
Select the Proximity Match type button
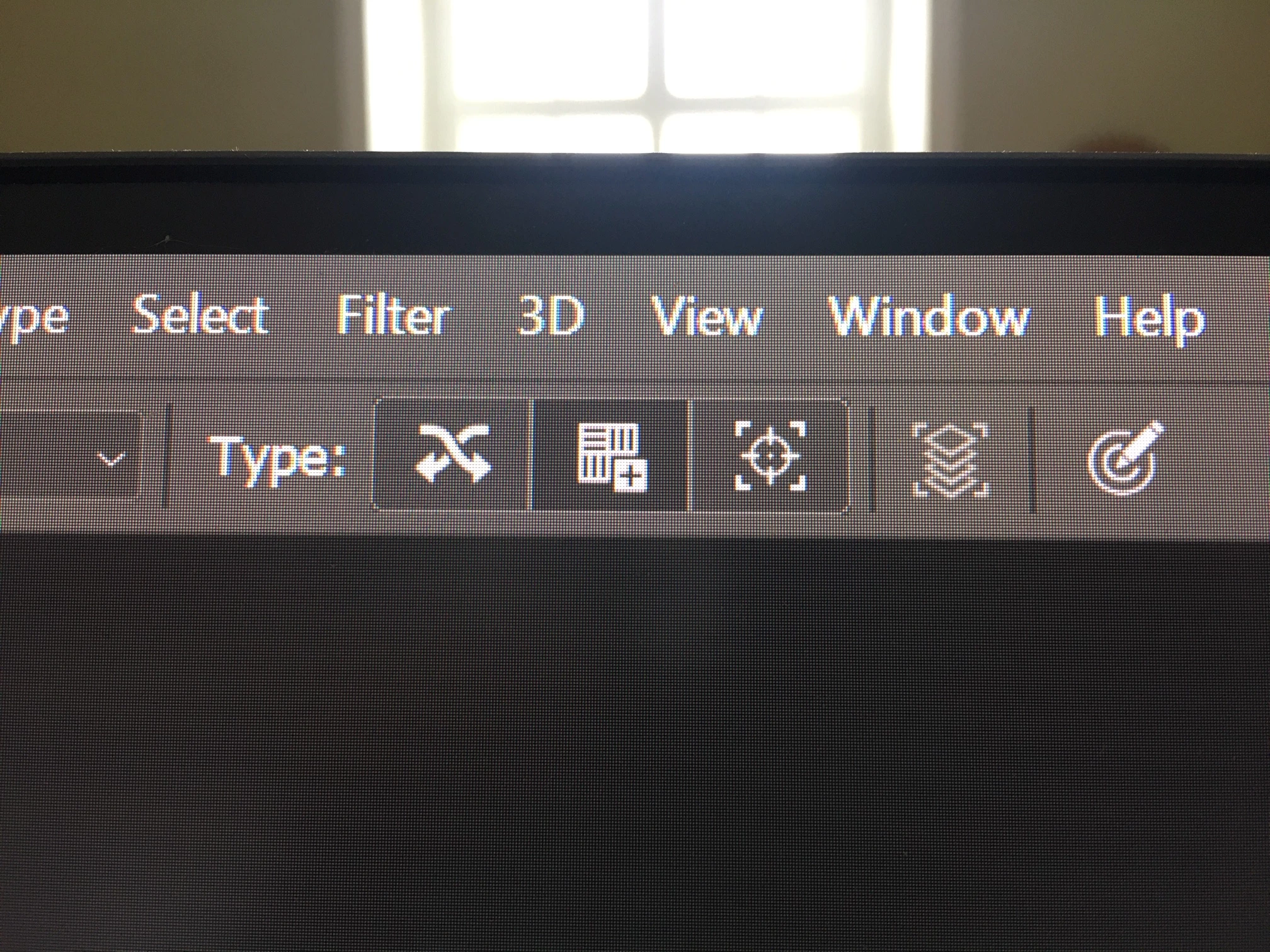pos(770,456)
